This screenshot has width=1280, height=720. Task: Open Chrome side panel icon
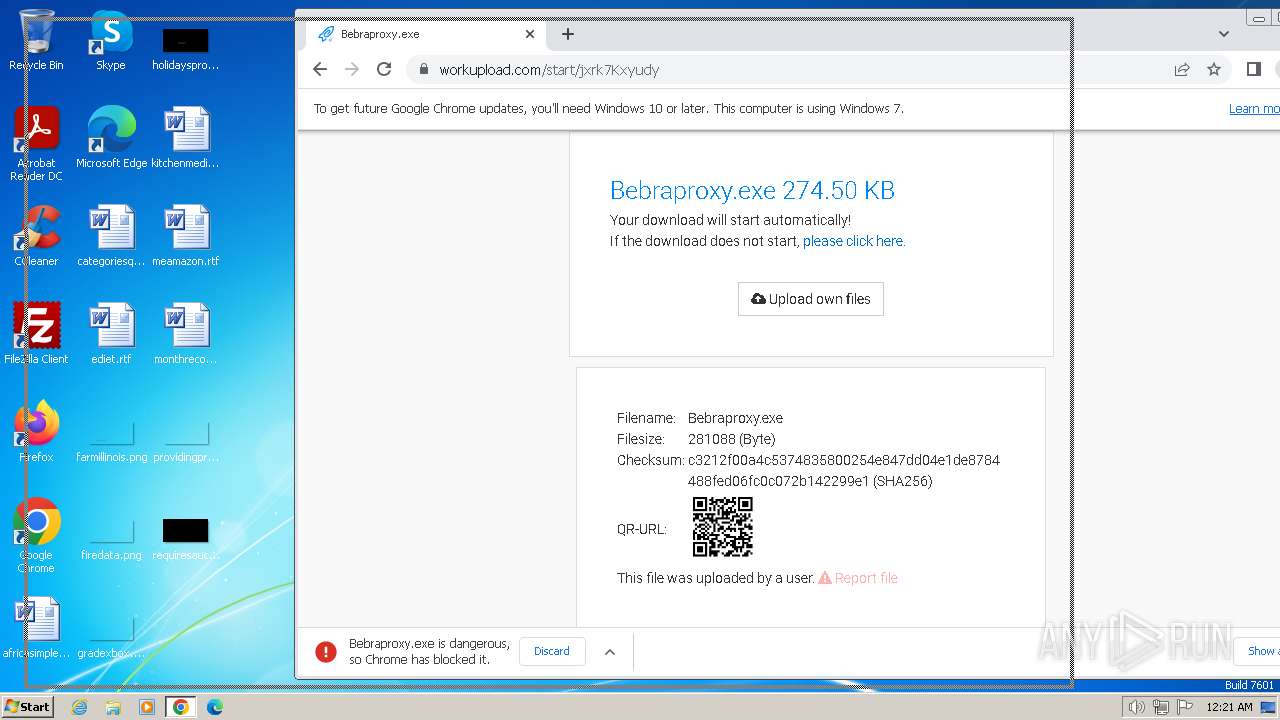[1253, 69]
